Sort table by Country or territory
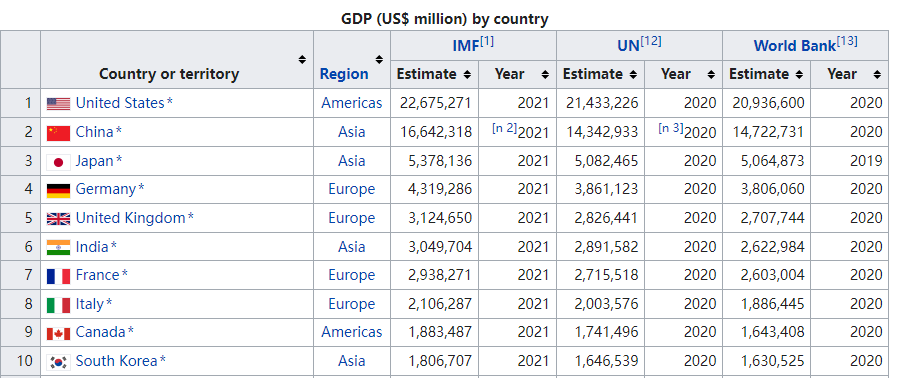 tap(302, 60)
